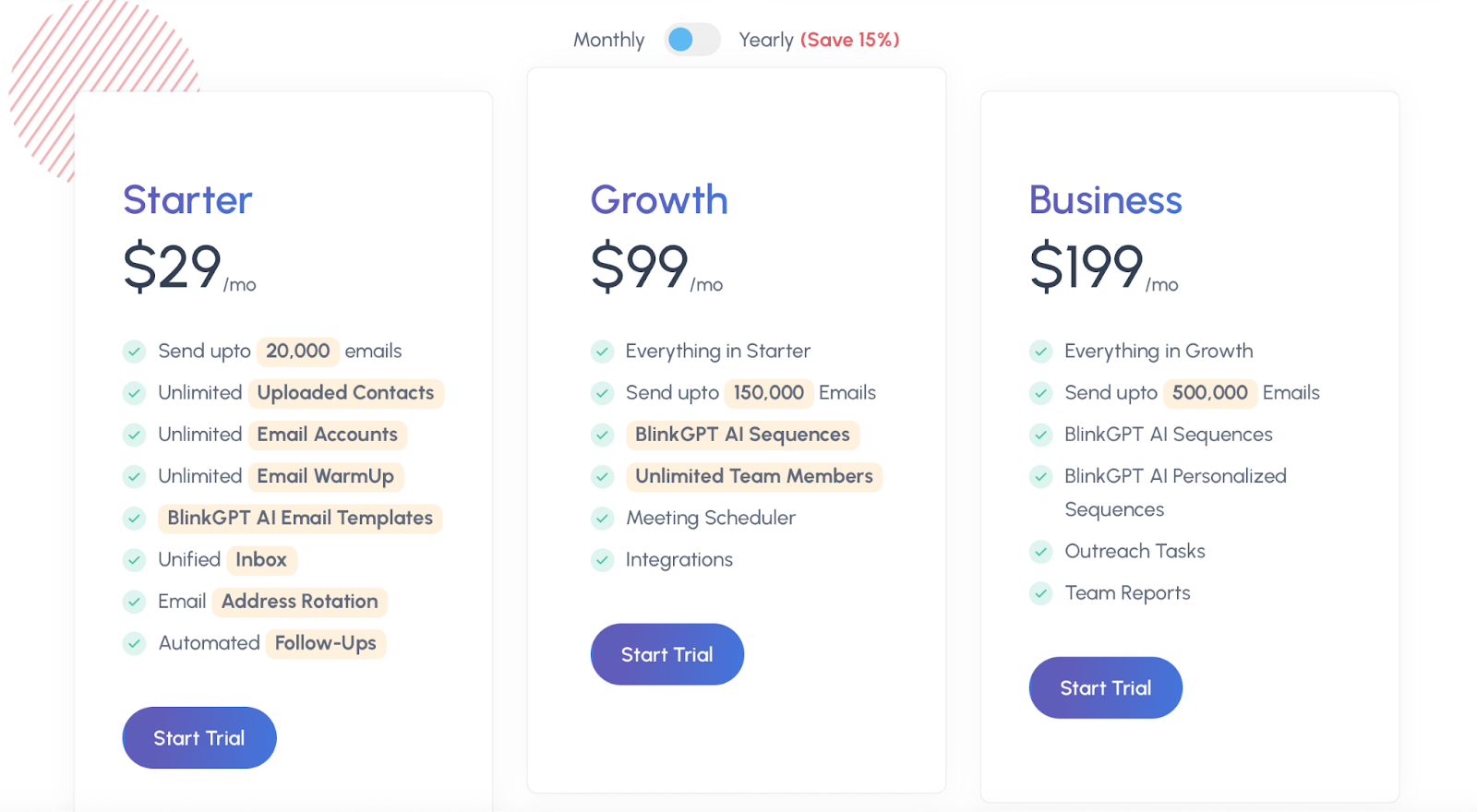Select Monthly billing option
This screenshot has width=1477, height=812.
[608, 40]
